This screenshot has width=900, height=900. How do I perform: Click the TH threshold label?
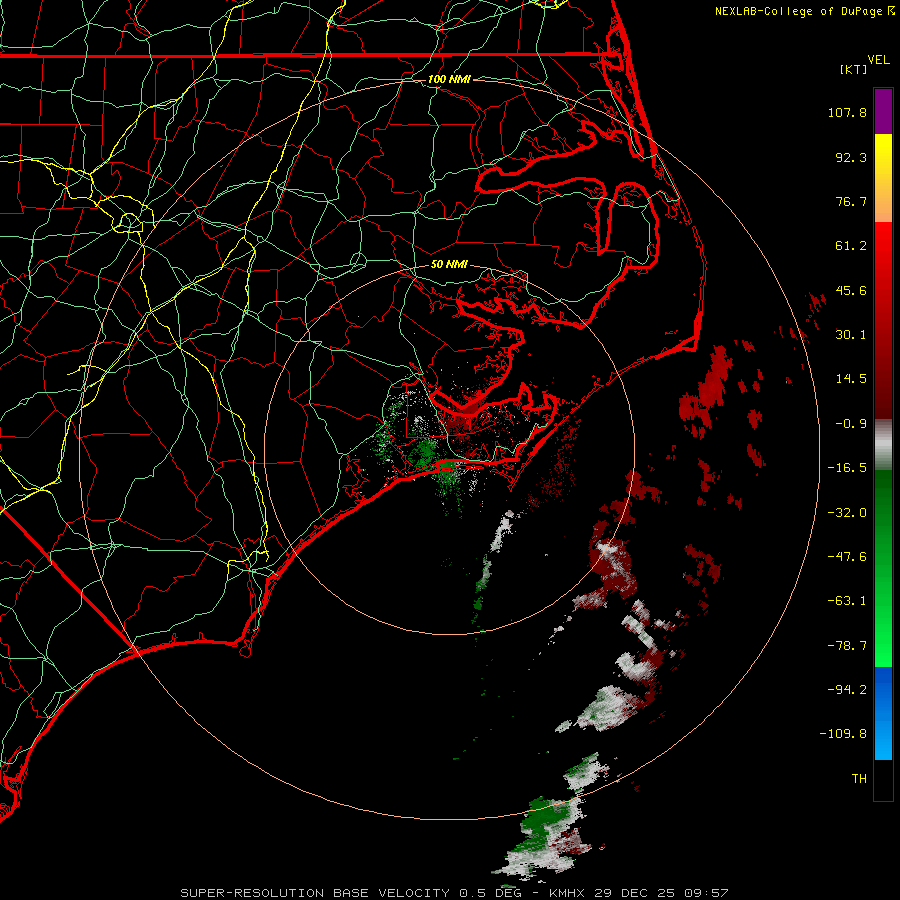click(859, 778)
